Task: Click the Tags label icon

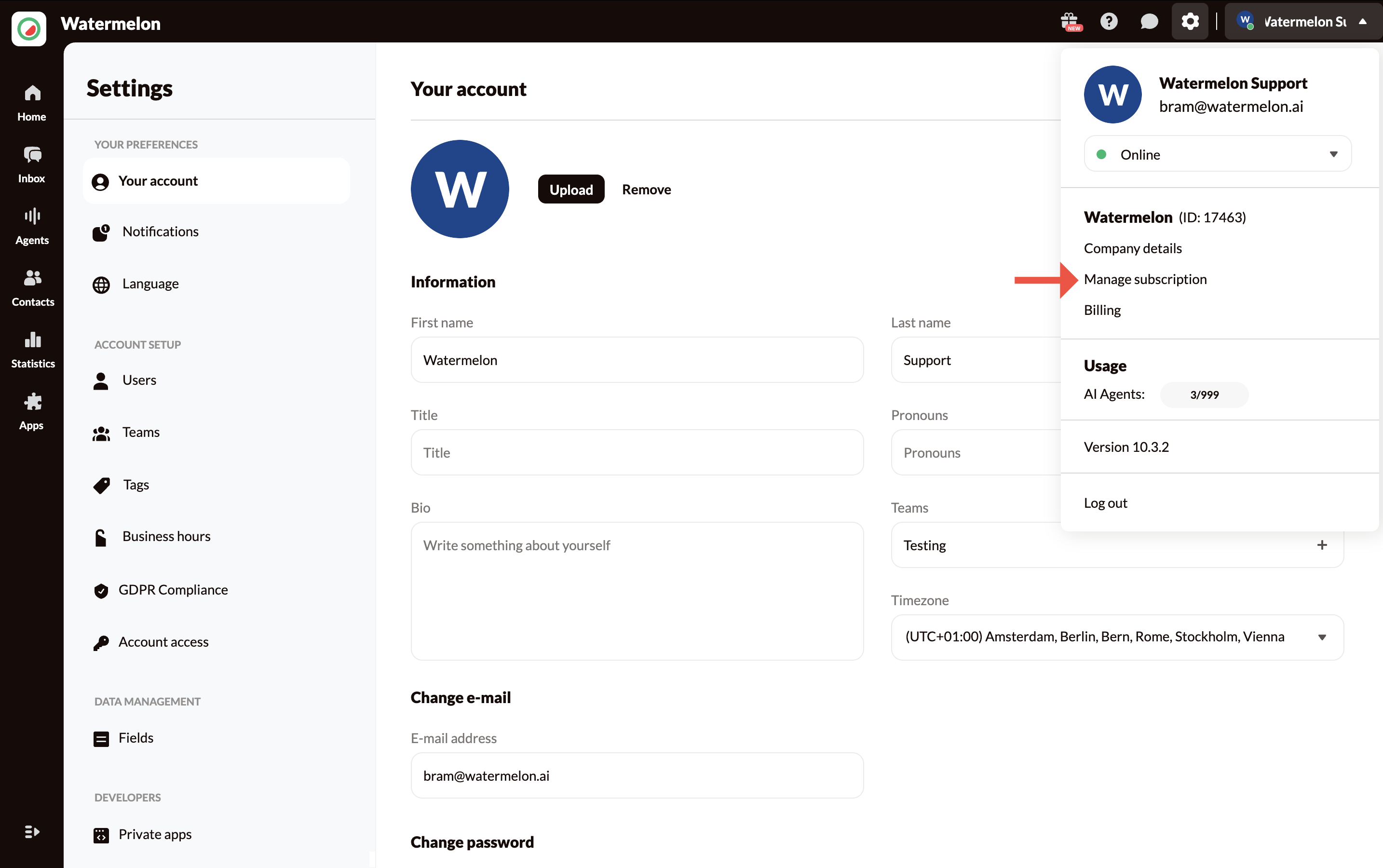Action: [102, 485]
